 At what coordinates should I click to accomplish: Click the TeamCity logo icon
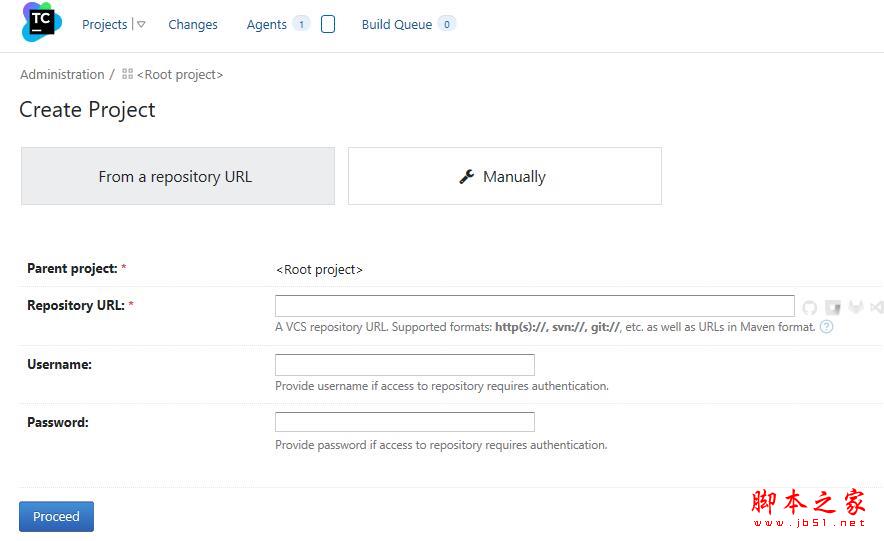tap(41, 23)
